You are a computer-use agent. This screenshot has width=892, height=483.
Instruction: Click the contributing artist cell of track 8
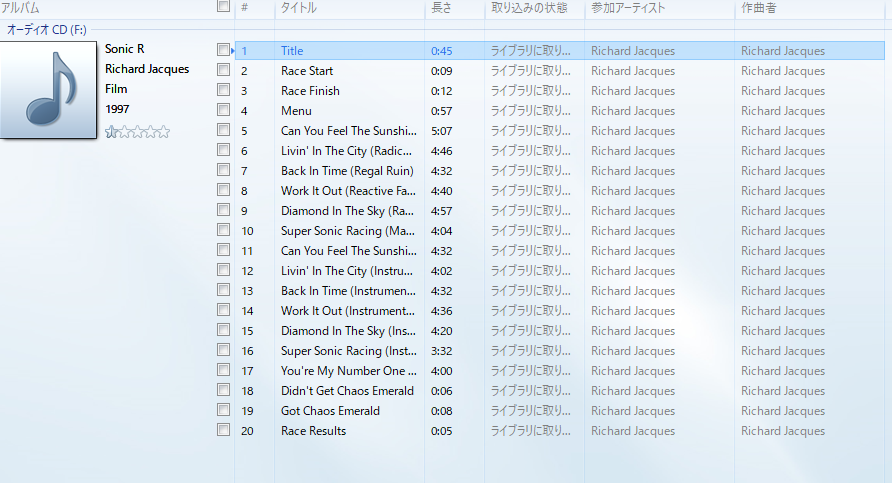coord(633,191)
